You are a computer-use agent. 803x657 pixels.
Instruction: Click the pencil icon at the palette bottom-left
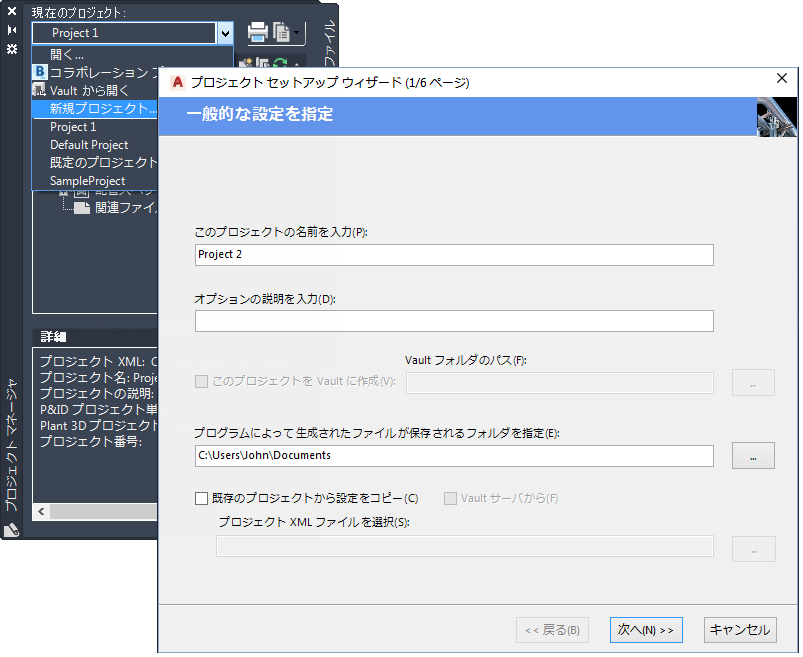click(x=12, y=529)
